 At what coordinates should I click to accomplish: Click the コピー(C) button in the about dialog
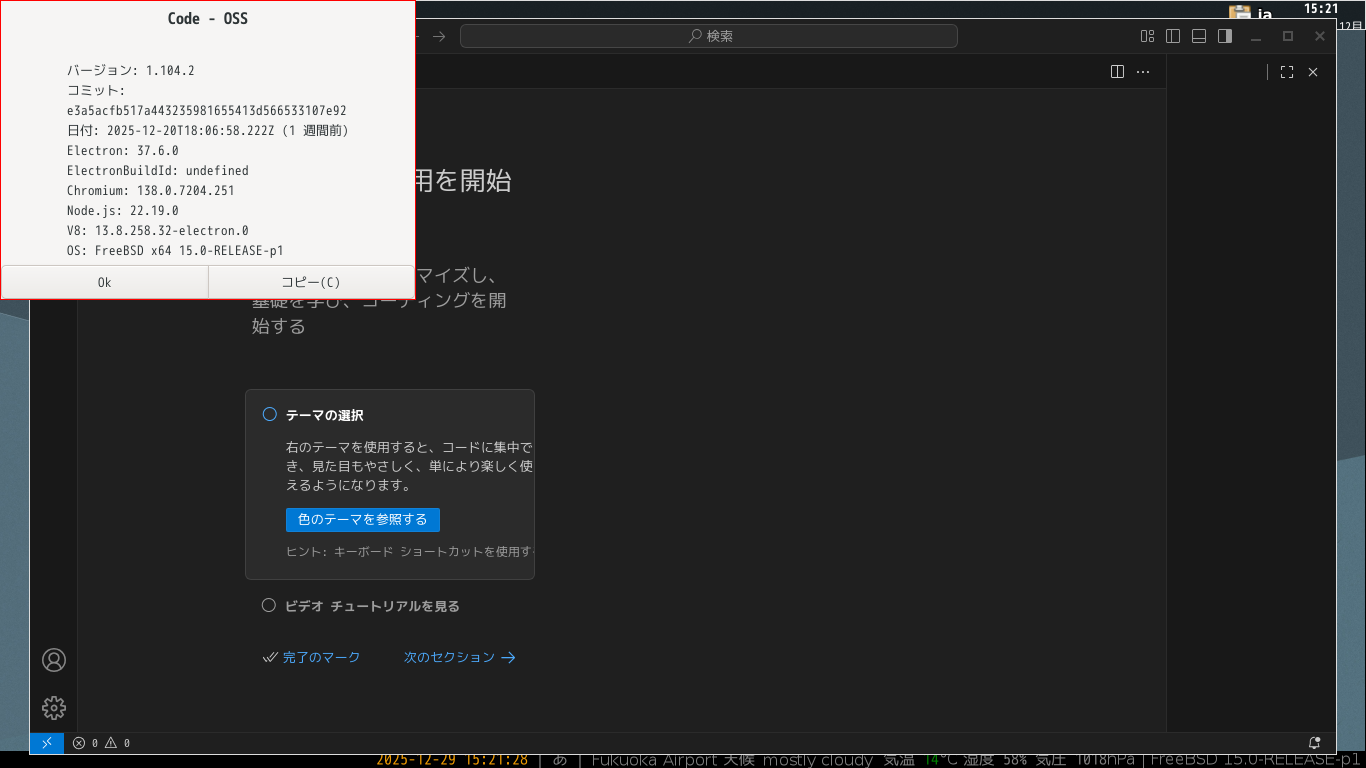coord(311,282)
